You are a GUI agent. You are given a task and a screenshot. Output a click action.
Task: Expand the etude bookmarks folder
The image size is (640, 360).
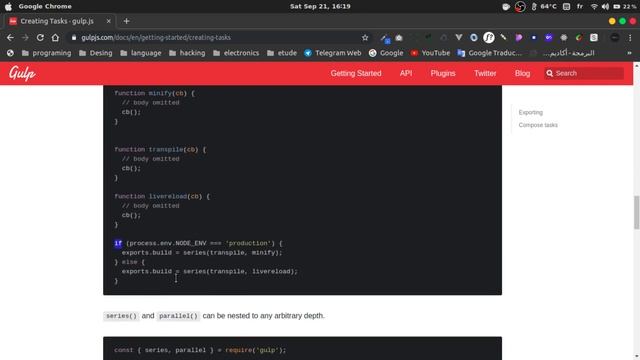(282, 53)
